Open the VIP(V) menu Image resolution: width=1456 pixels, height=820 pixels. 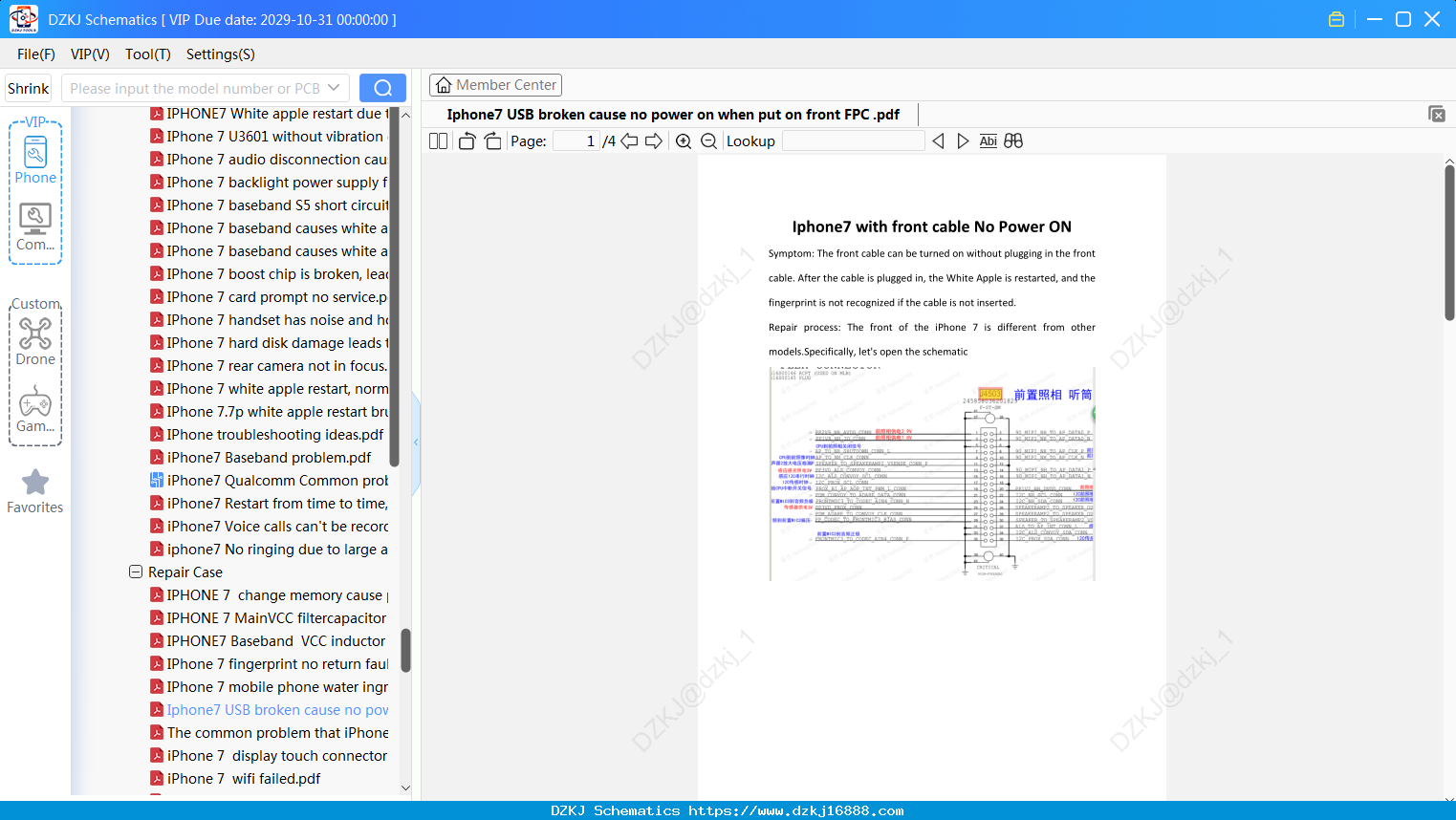(x=90, y=54)
